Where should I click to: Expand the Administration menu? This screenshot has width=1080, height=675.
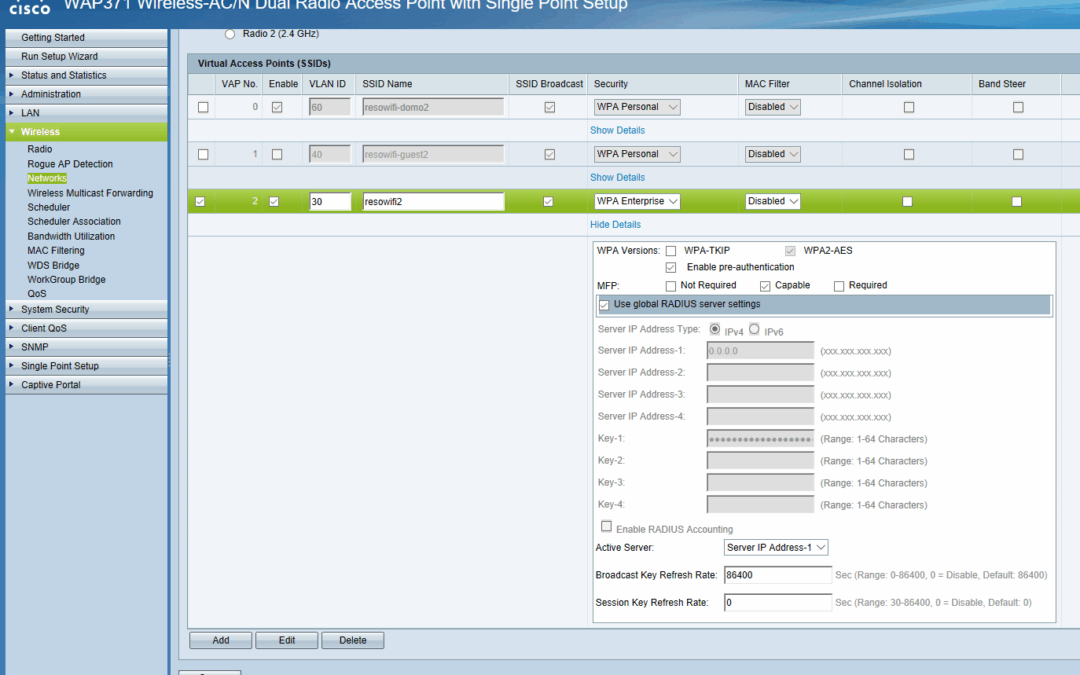[x=86, y=94]
